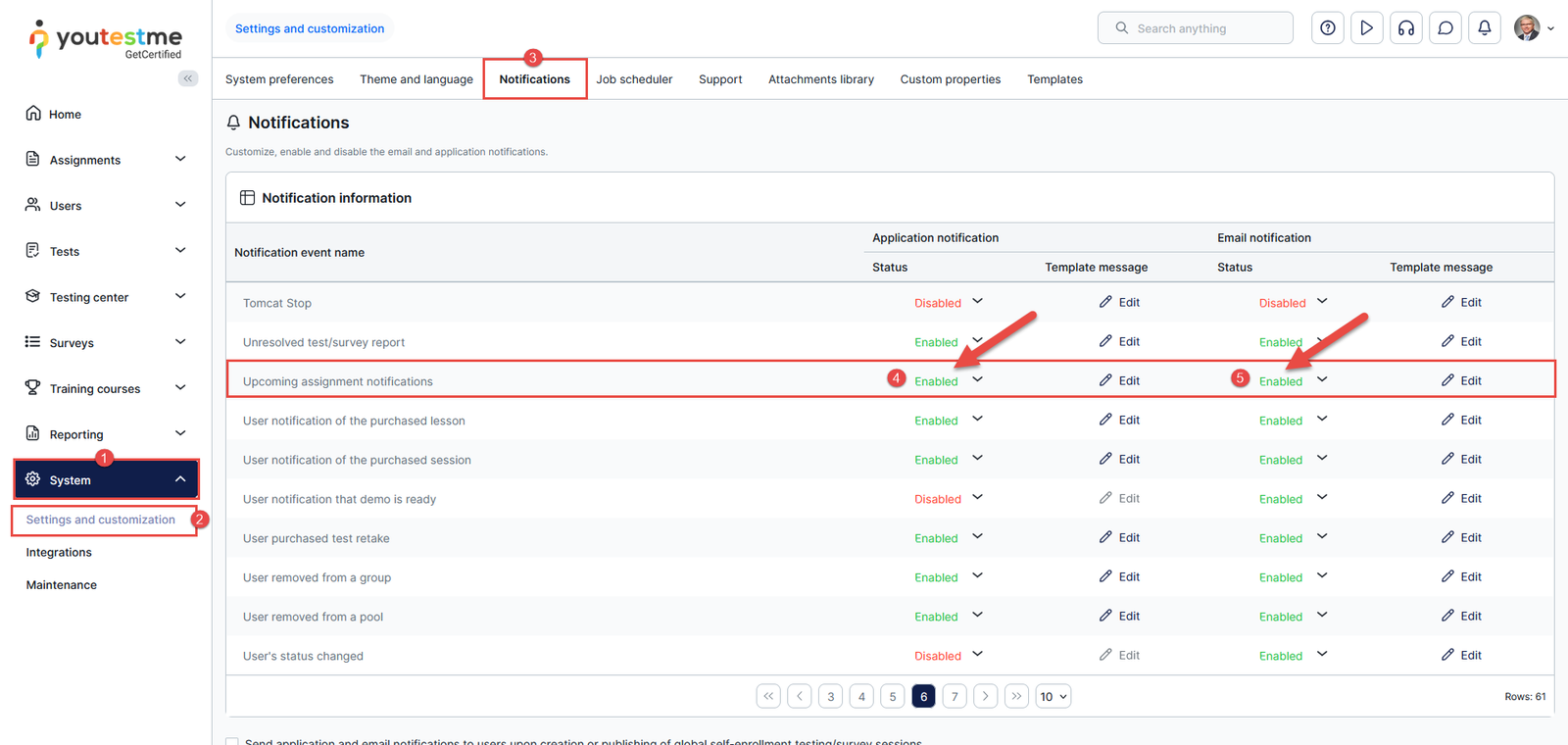Click the help question mark icon
1568x745 pixels.
[1327, 28]
